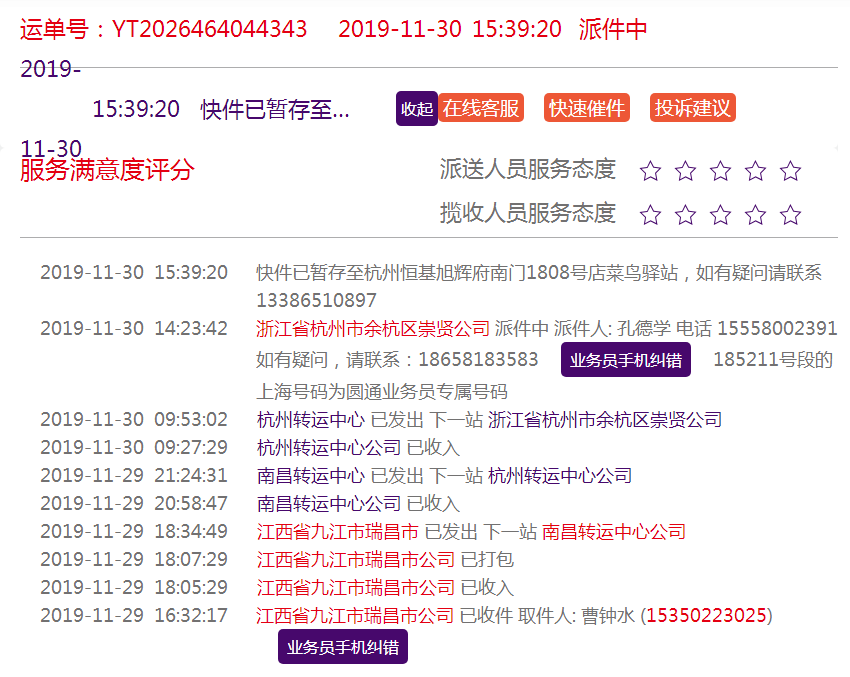Rate 派送人员服务态度 two stars
Screen dimensions: 850x677
click(685, 171)
